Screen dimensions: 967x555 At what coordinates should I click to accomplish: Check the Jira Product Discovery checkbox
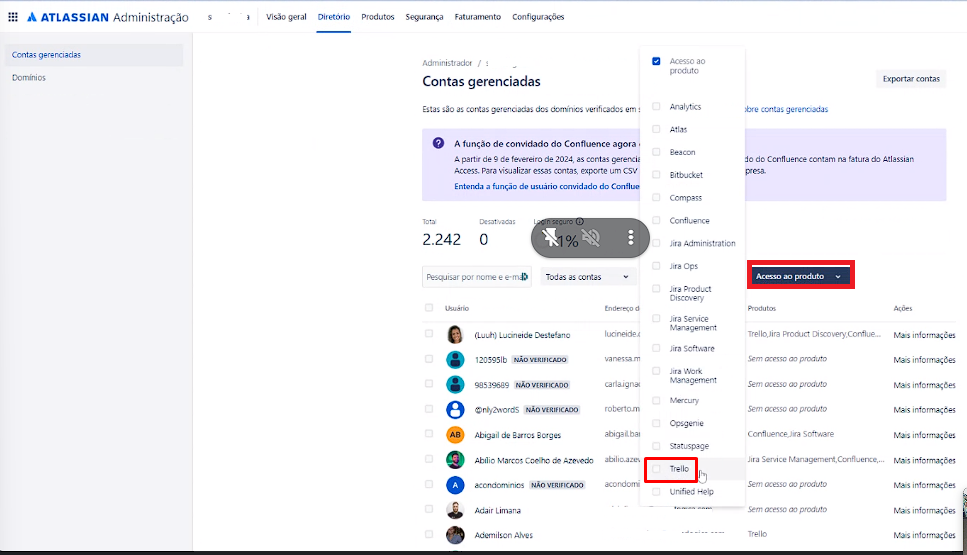tap(656, 289)
